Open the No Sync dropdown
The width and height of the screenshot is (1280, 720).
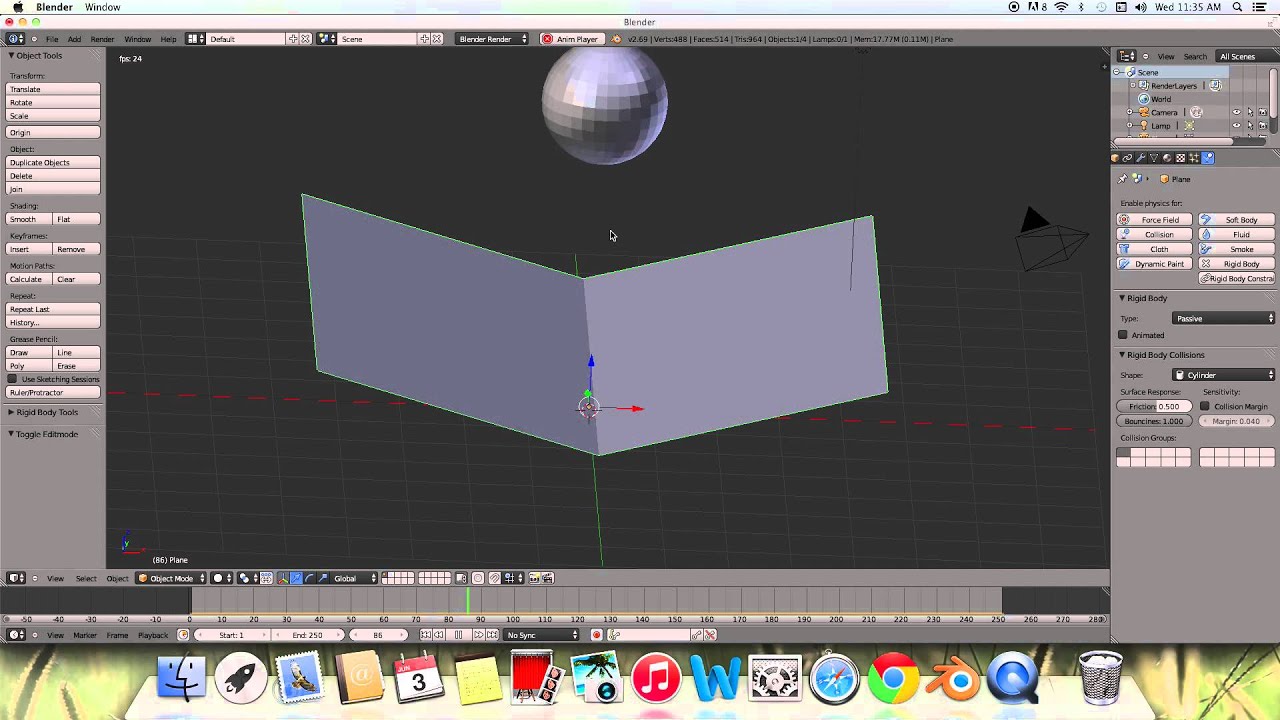541,635
